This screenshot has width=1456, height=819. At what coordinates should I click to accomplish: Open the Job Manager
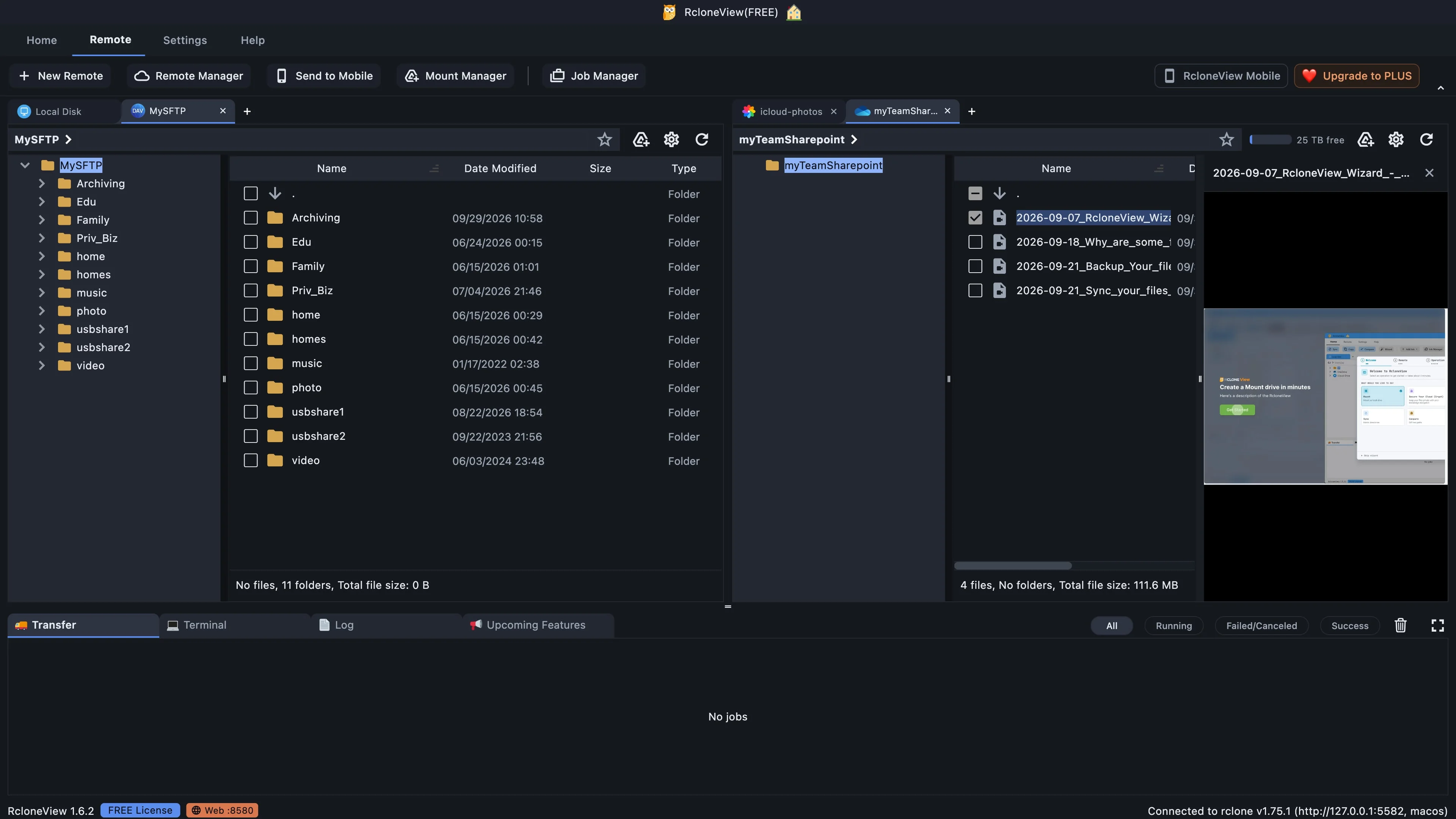(x=594, y=76)
